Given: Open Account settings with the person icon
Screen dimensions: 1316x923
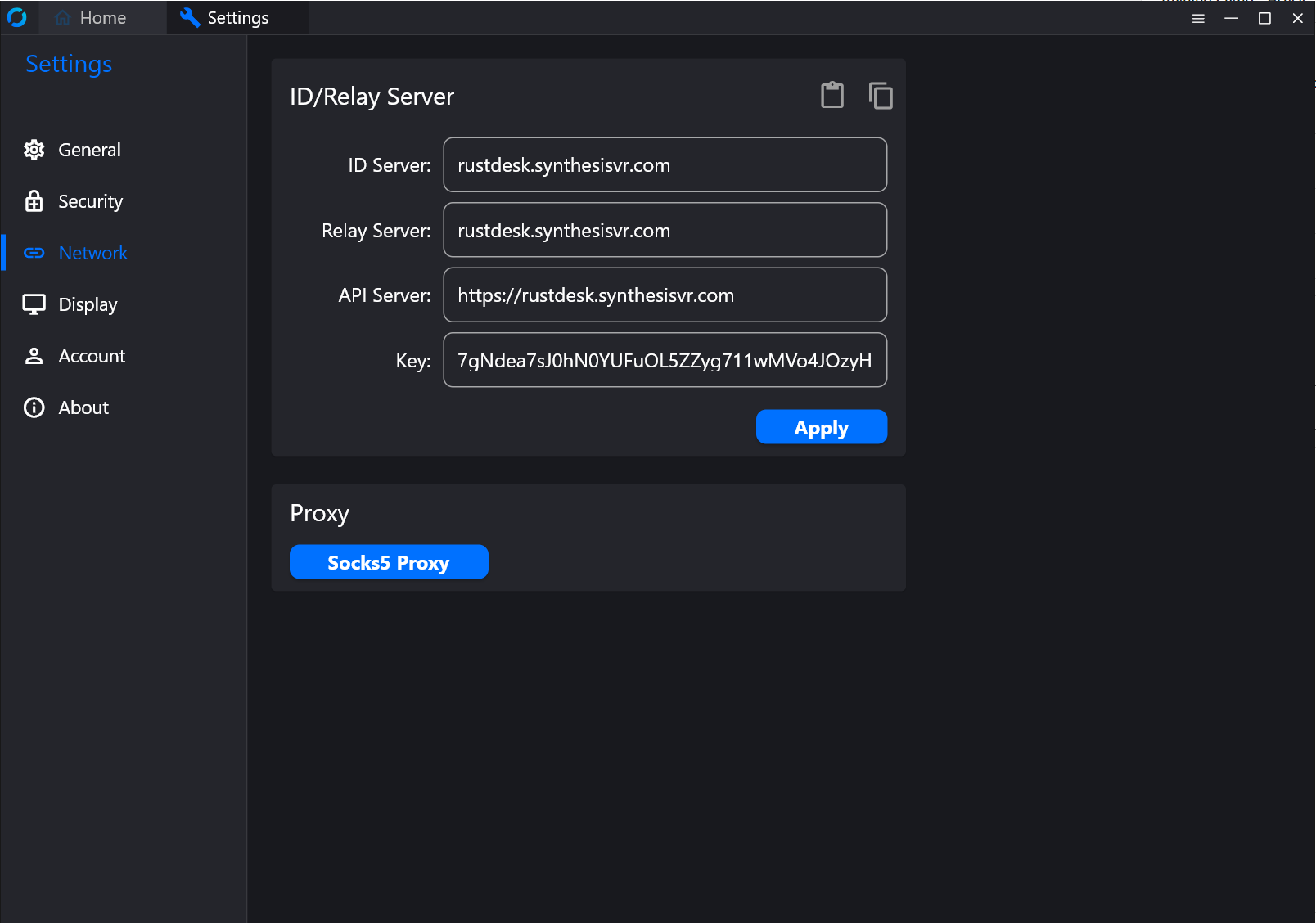Looking at the screenshot, I should click(x=34, y=356).
